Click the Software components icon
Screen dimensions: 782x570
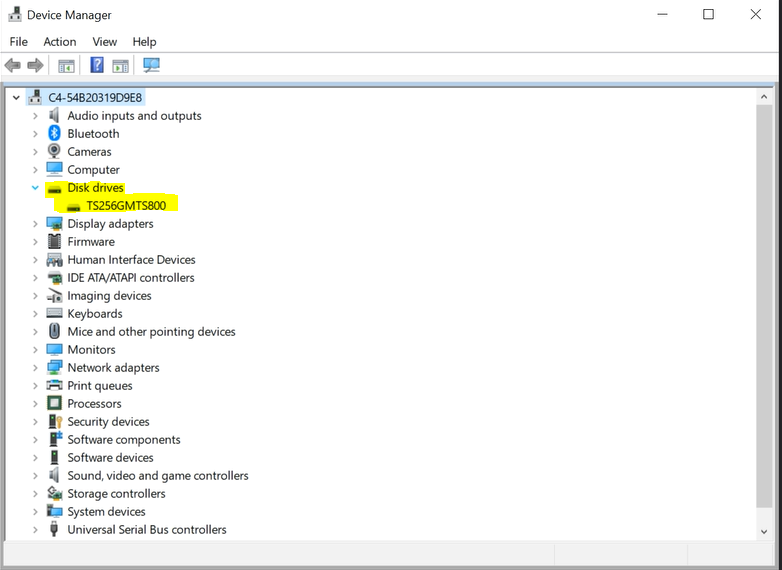pos(55,439)
